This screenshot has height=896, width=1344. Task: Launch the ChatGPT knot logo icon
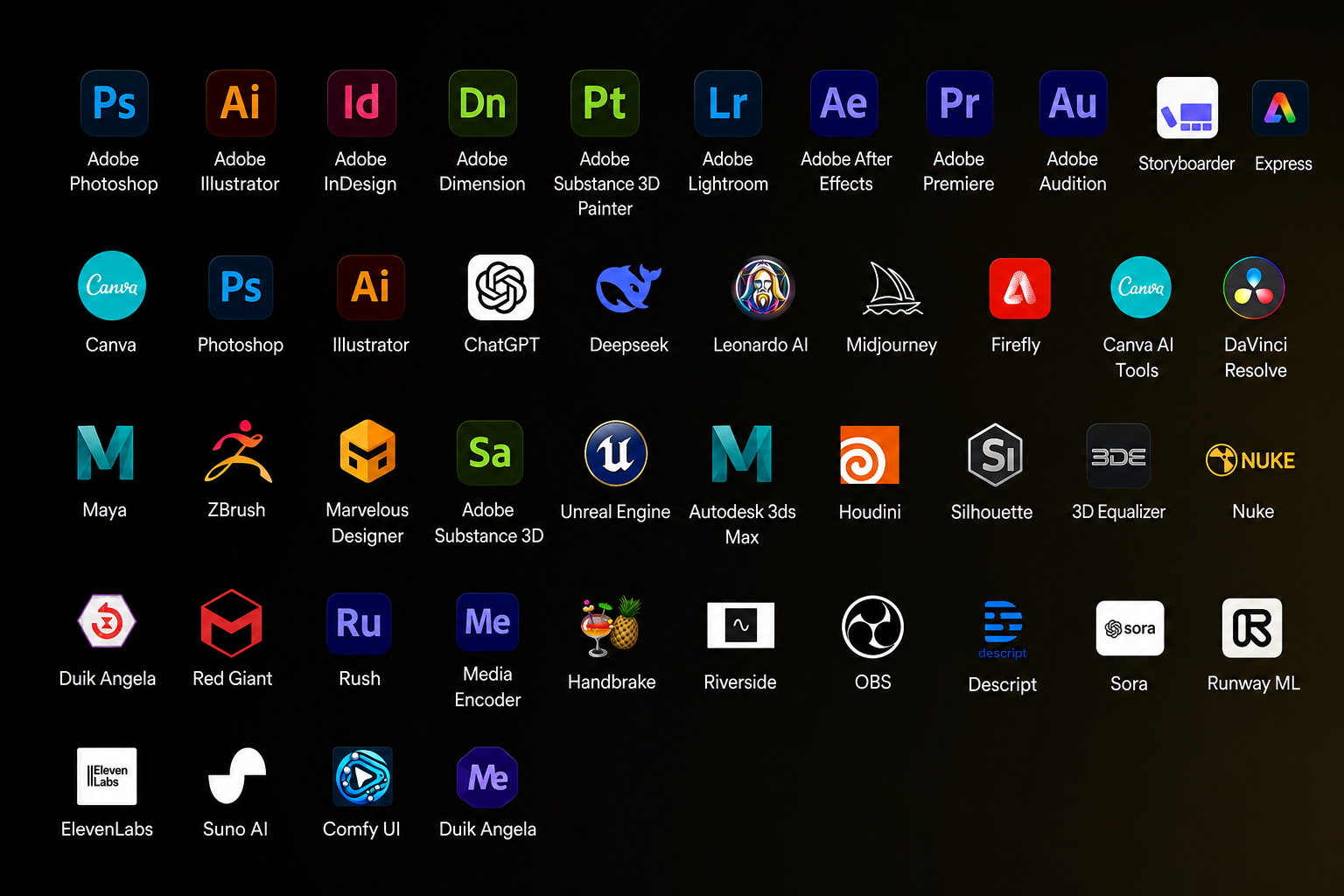(x=501, y=287)
